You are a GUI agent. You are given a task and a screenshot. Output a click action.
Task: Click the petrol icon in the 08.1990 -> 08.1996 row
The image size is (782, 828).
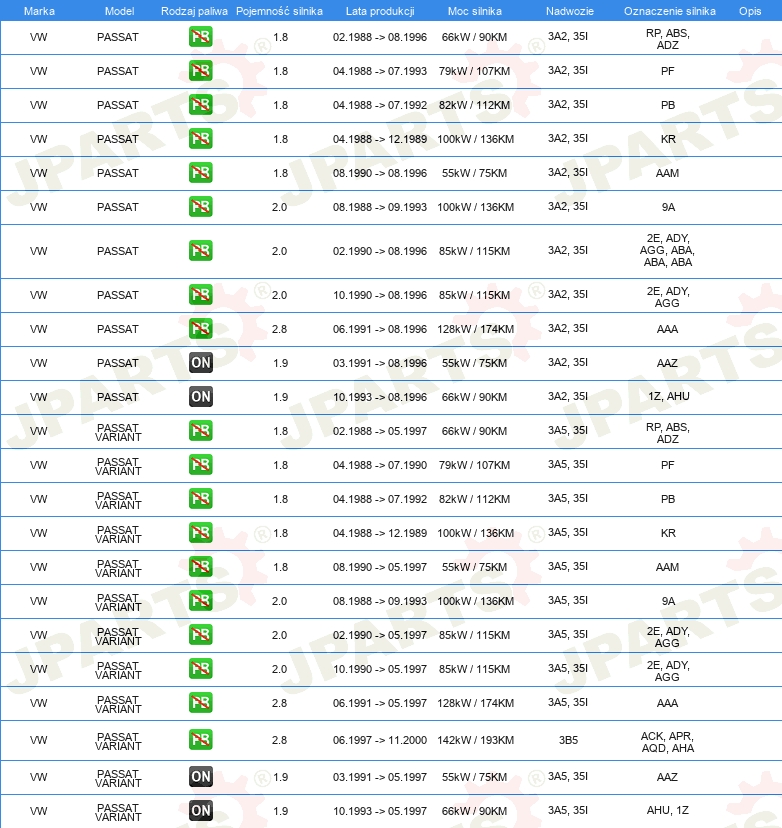coord(201,173)
